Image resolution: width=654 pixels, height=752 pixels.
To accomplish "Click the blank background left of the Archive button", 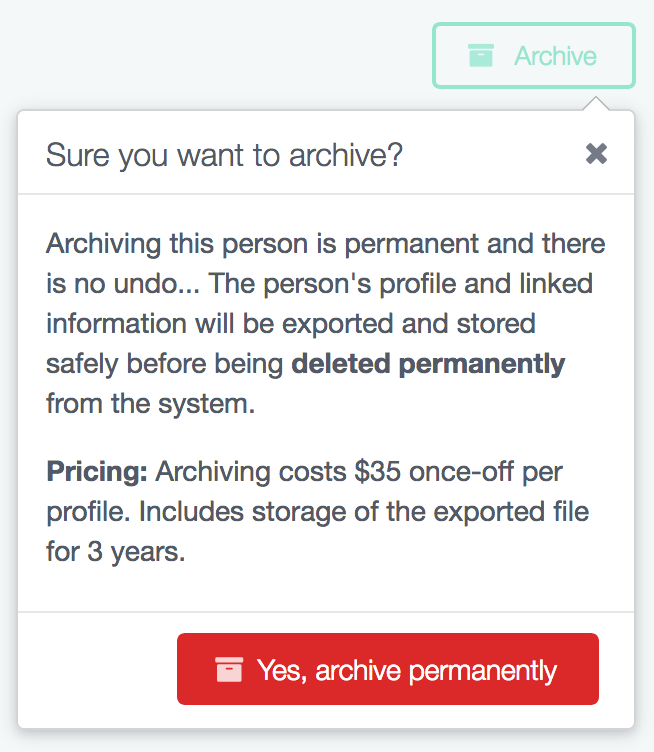I will pyautogui.click(x=216, y=55).
